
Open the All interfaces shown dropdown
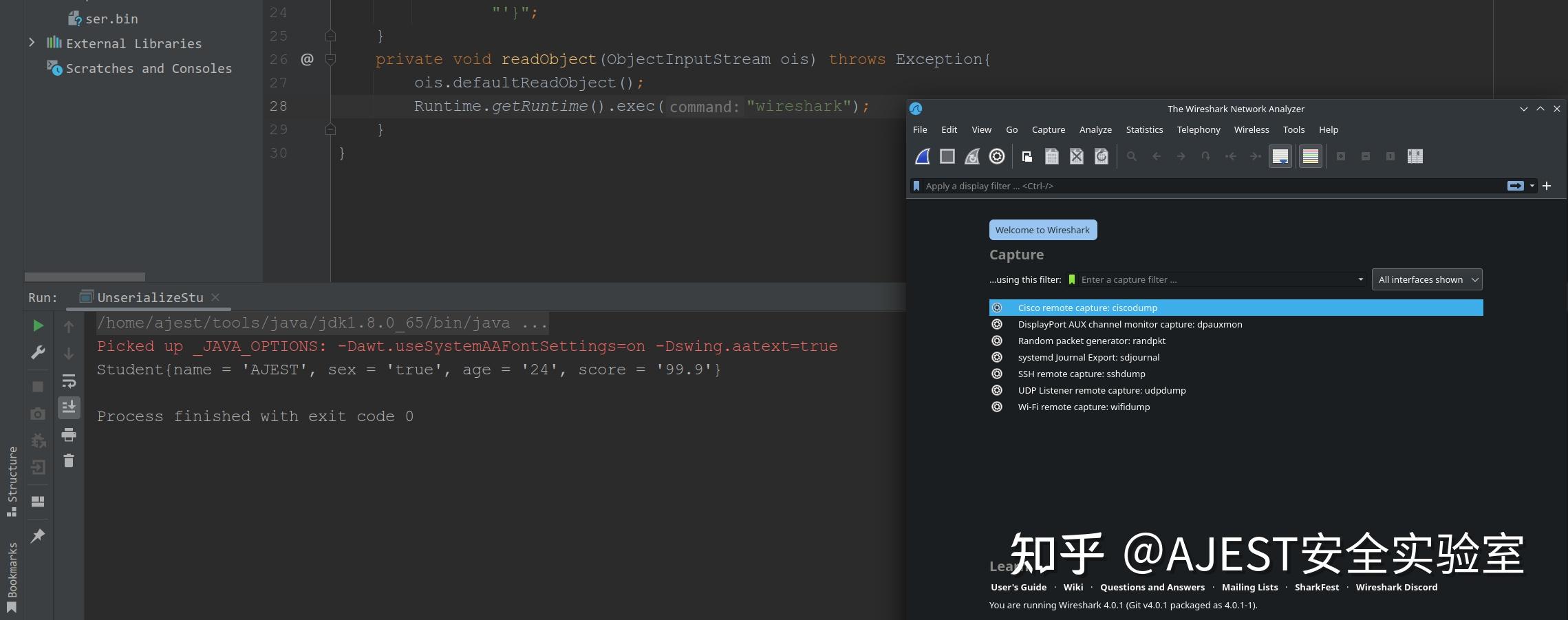[x=1427, y=279]
